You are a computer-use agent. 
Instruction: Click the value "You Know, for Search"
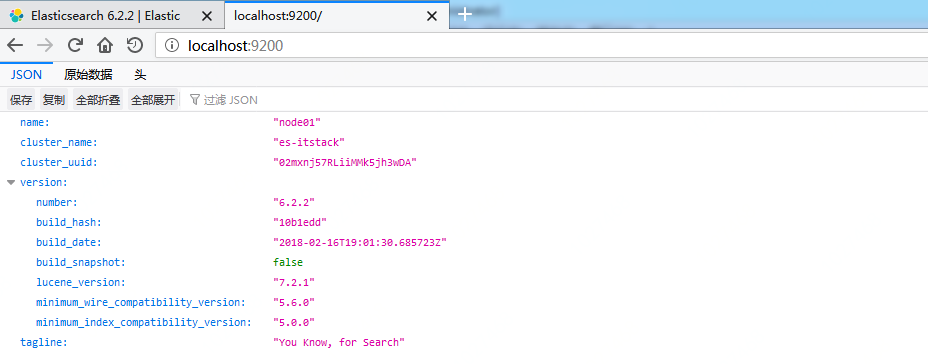(x=339, y=342)
